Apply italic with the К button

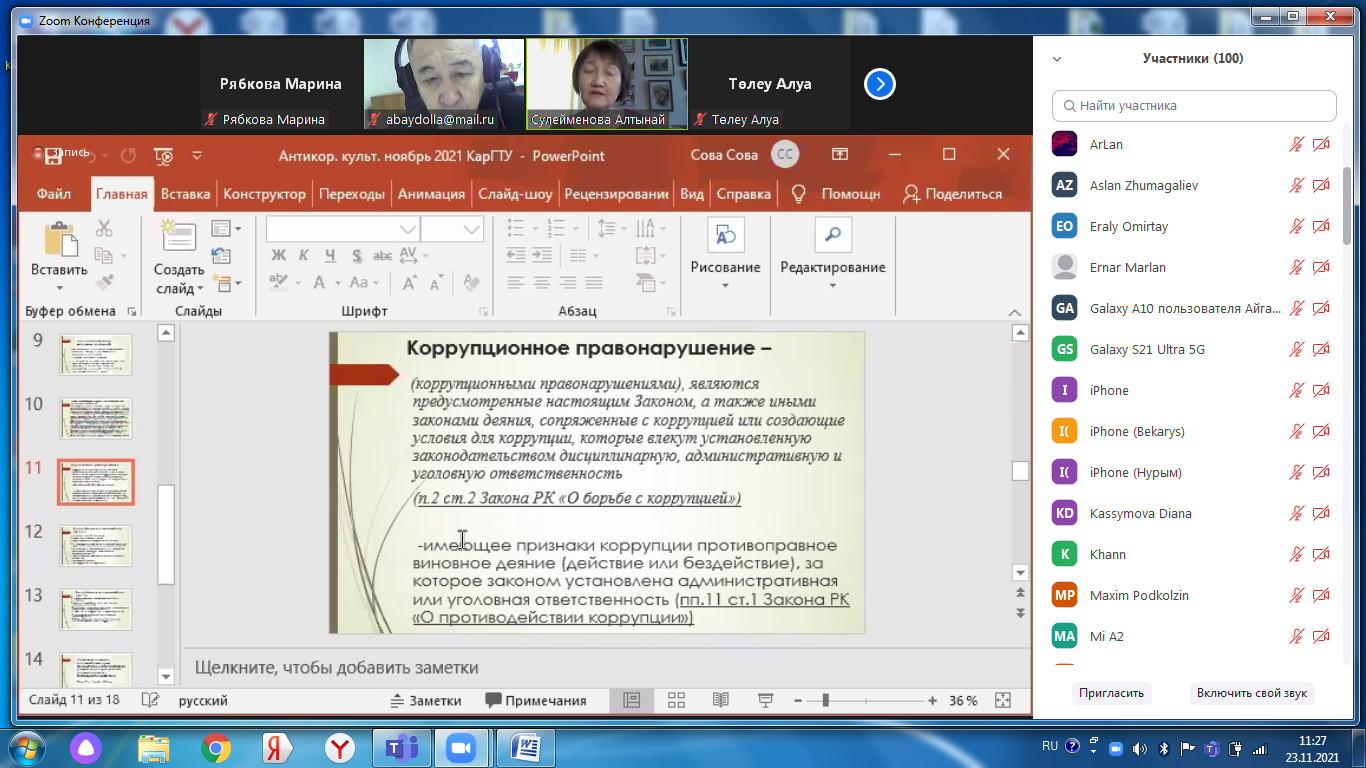coord(304,256)
